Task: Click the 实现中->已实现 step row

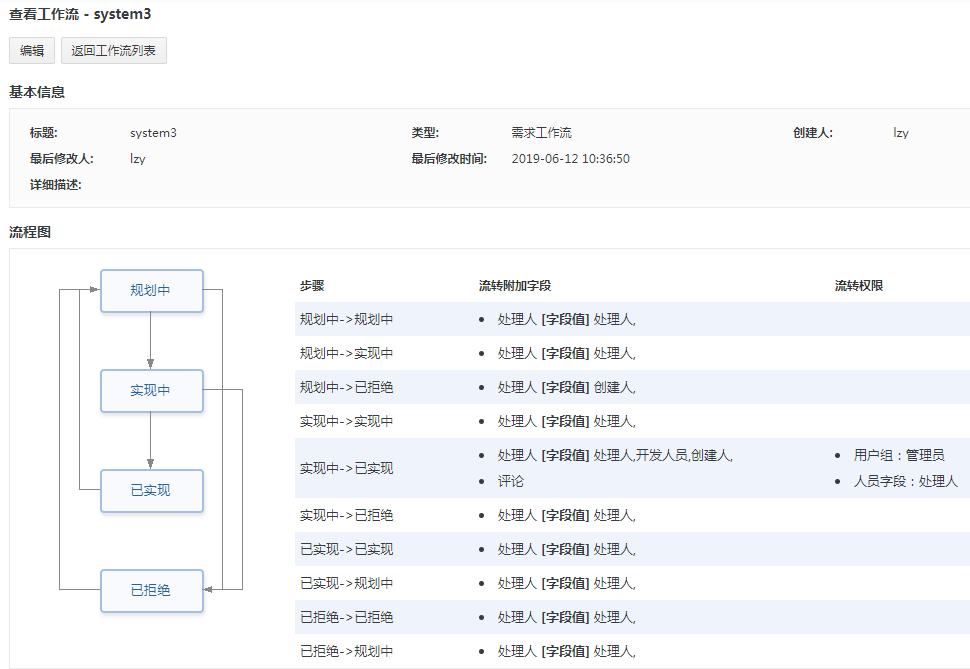Action: pyautogui.click(x=632, y=468)
